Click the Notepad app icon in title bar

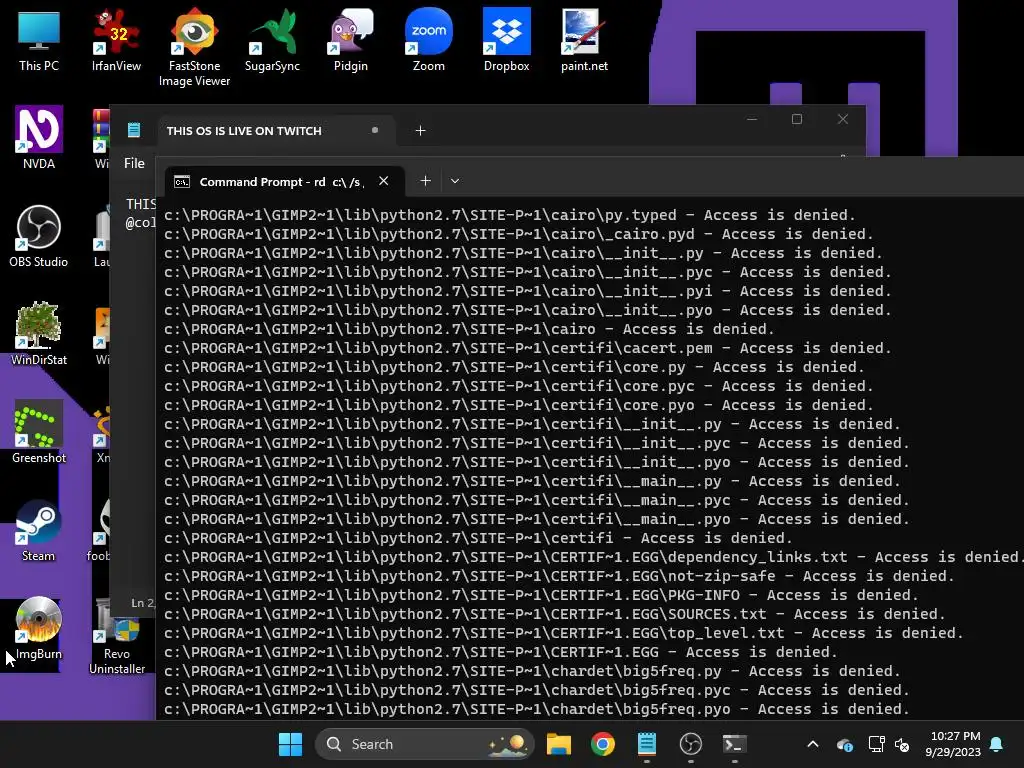point(134,130)
